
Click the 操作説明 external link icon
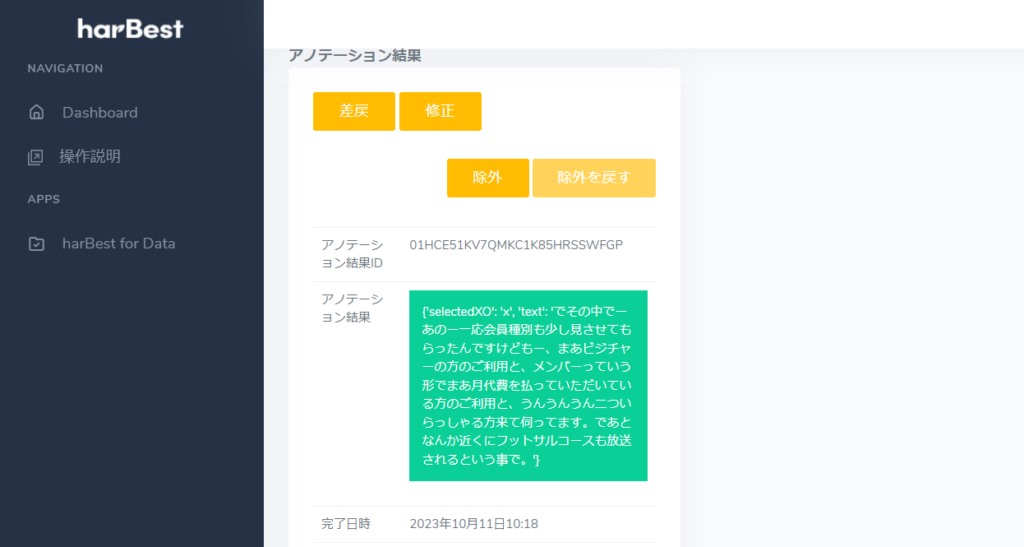(x=36, y=157)
